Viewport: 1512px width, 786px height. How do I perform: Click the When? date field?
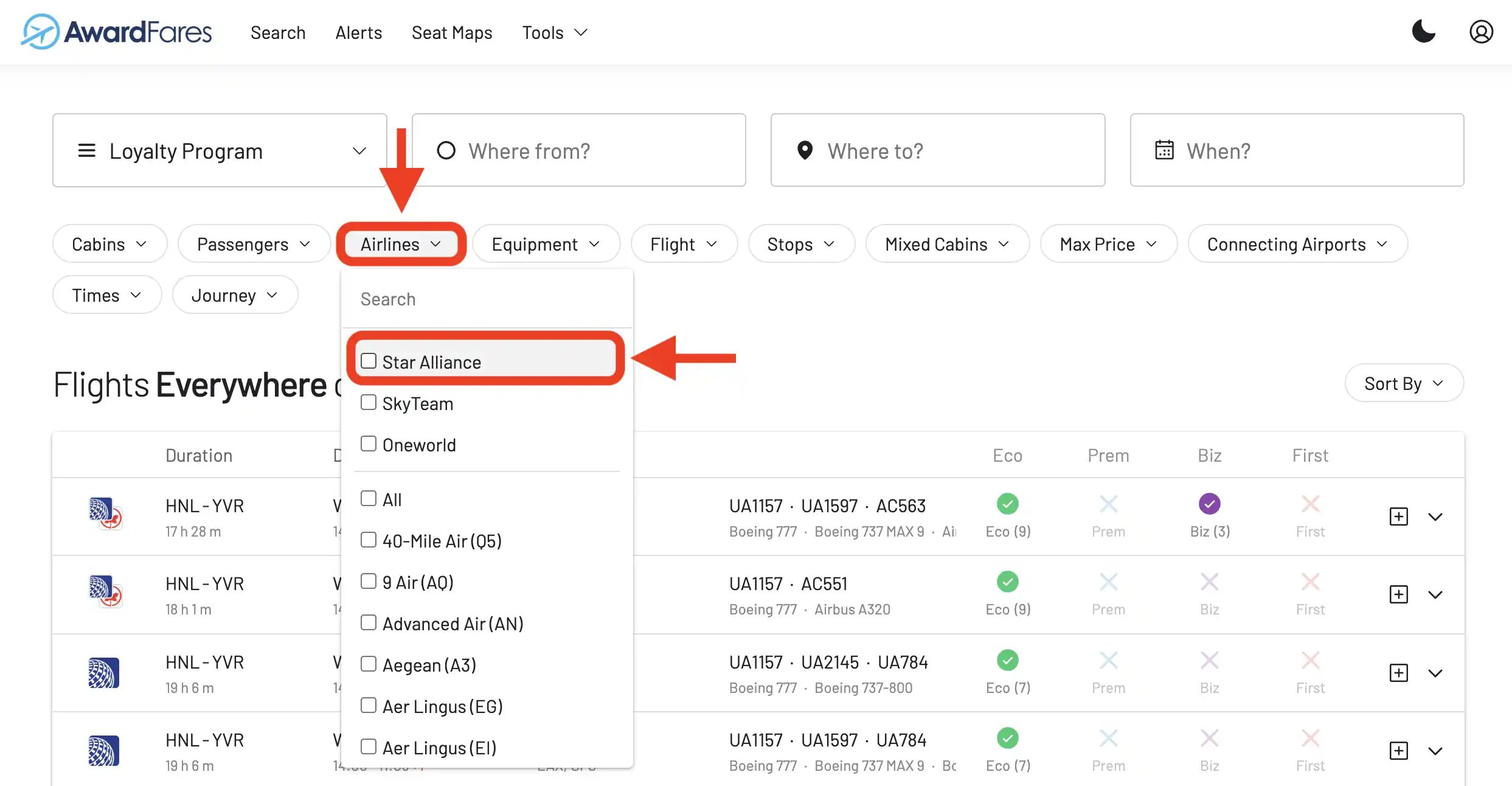click(1297, 150)
